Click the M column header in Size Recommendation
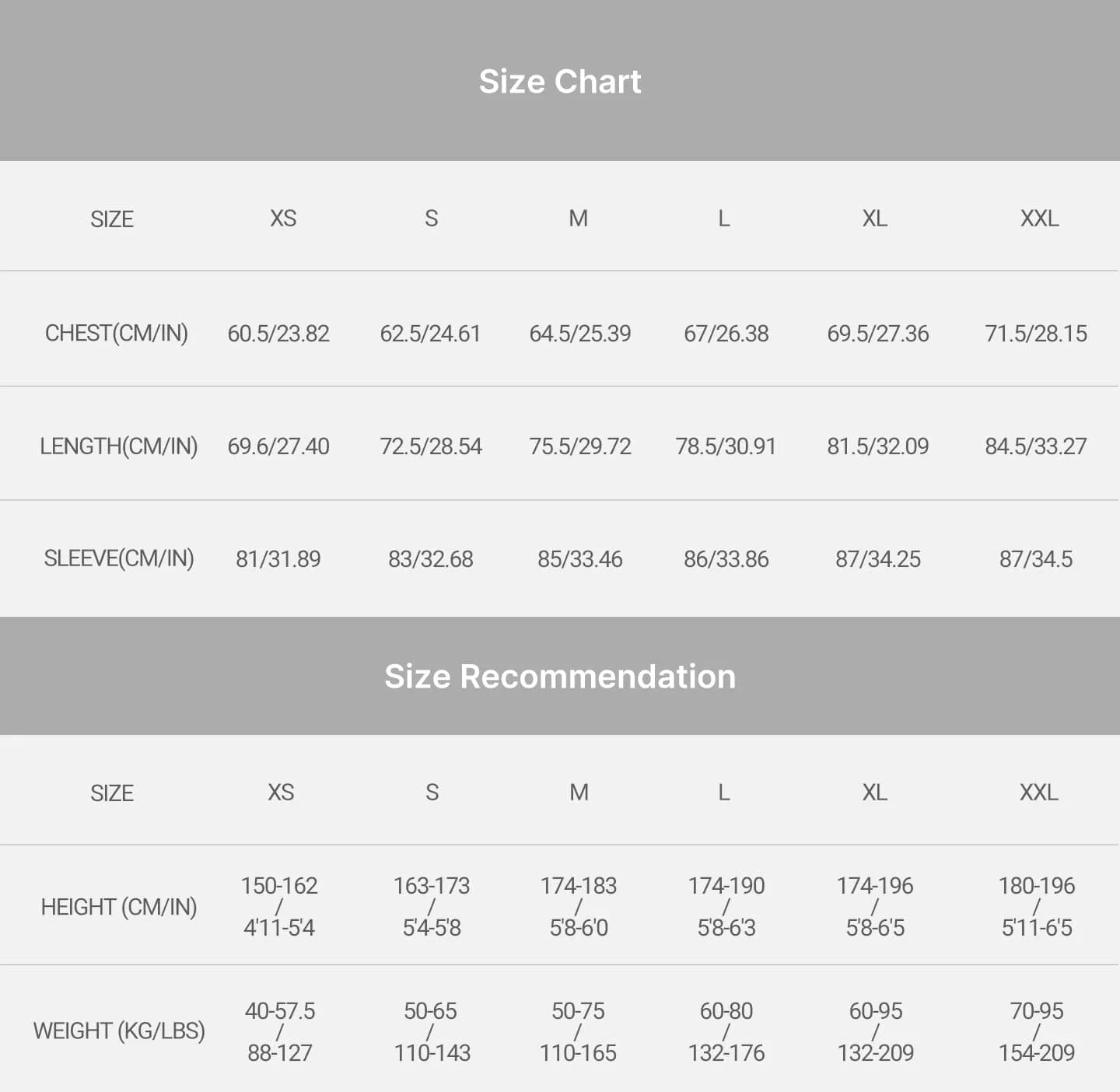Image resolution: width=1120 pixels, height=1092 pixels. click(579, 793)
